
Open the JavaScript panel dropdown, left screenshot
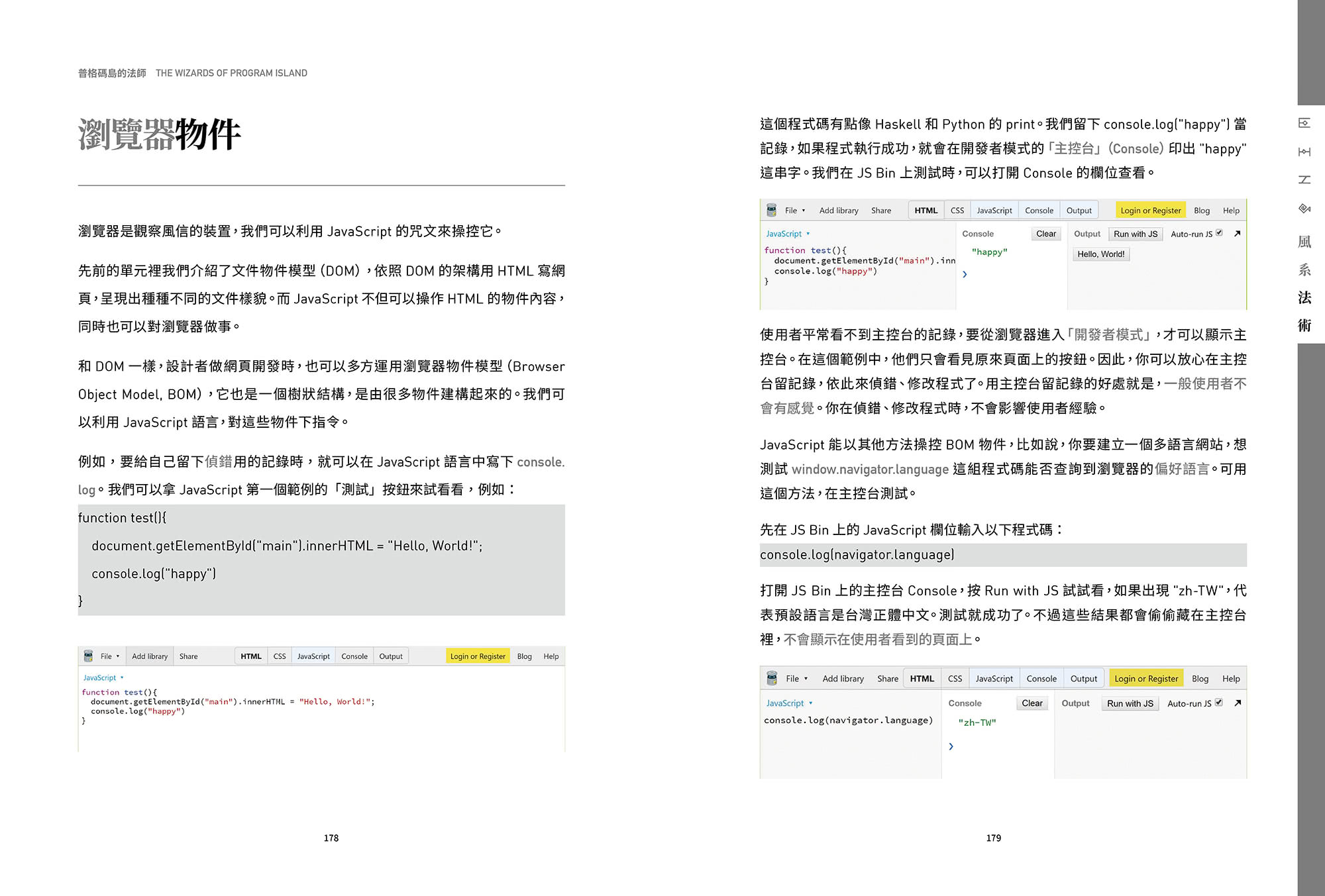tap(101, 677)
